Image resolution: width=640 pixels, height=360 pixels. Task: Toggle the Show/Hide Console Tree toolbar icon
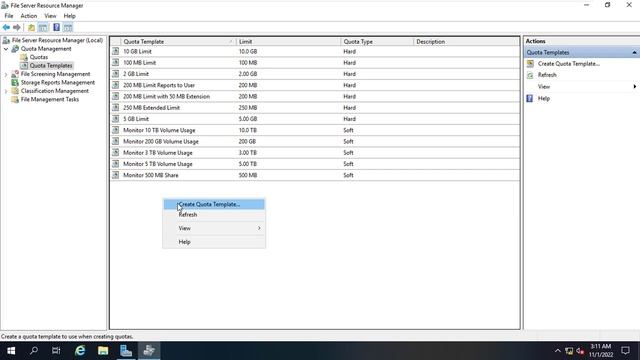pyautogui.click(x=43, y=27)
